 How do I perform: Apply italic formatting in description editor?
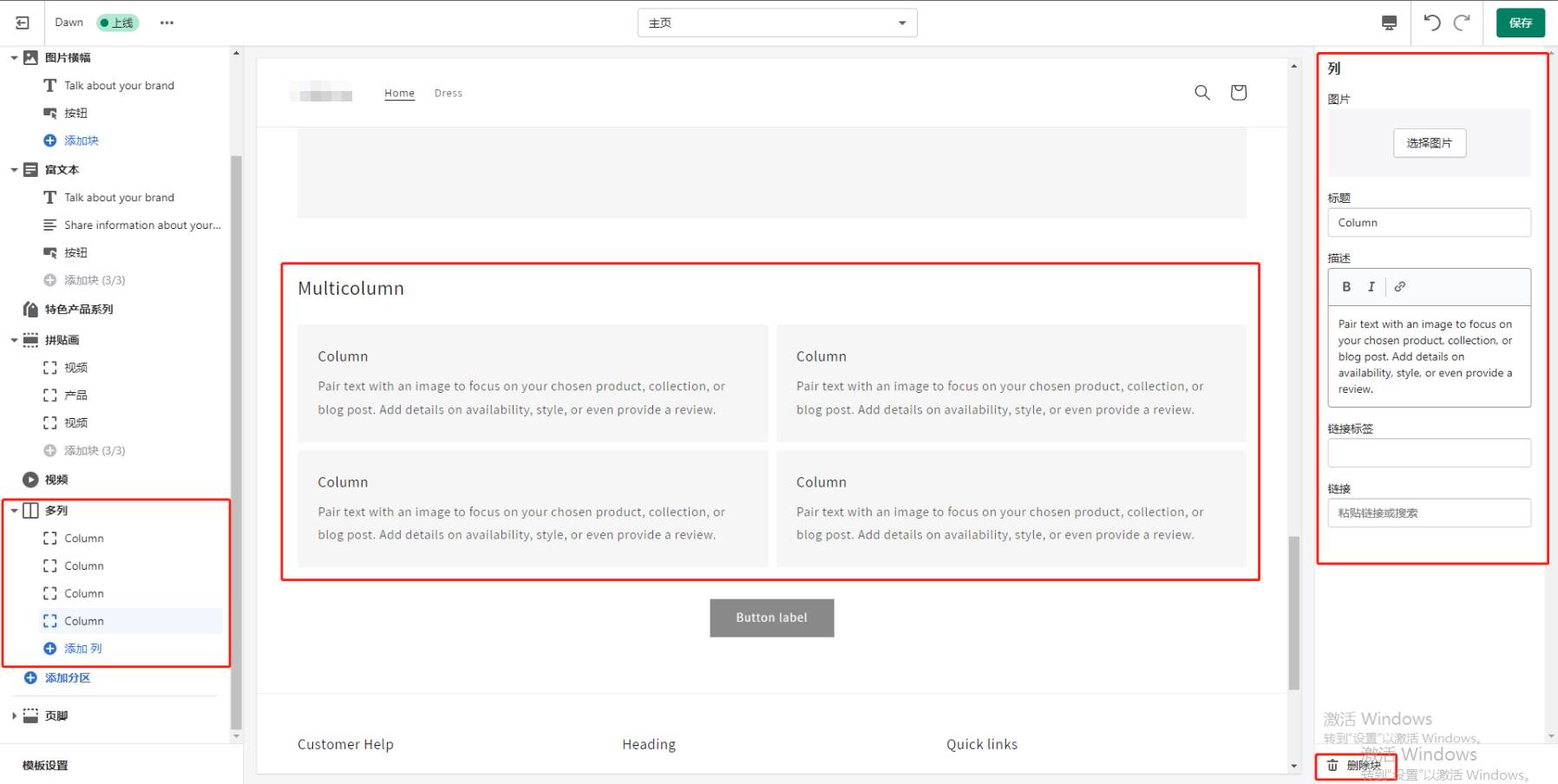click(x=1371, y=286)
